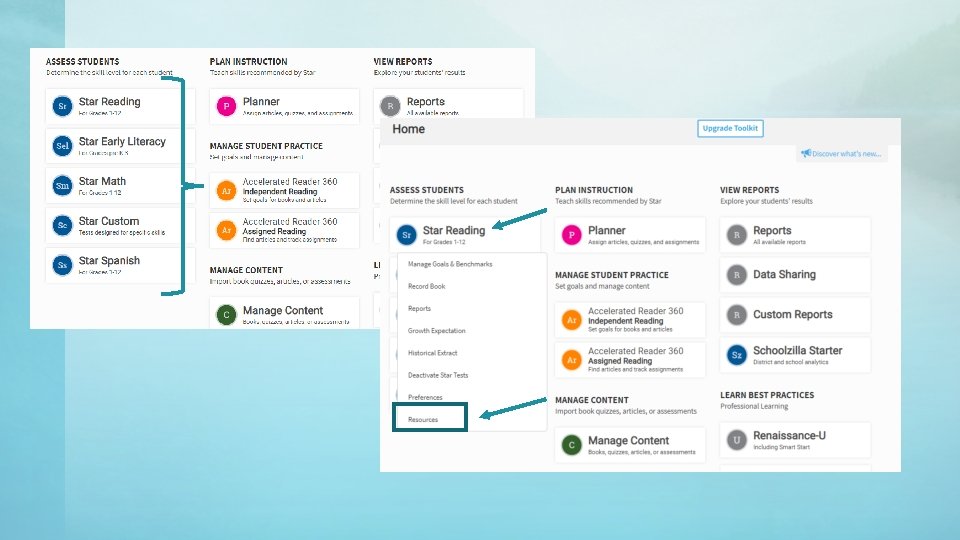The height and width of the screenshot is (540, 960).
Task: Click the gray U Renaissance-U icon
Action: [x=737, y=440]
